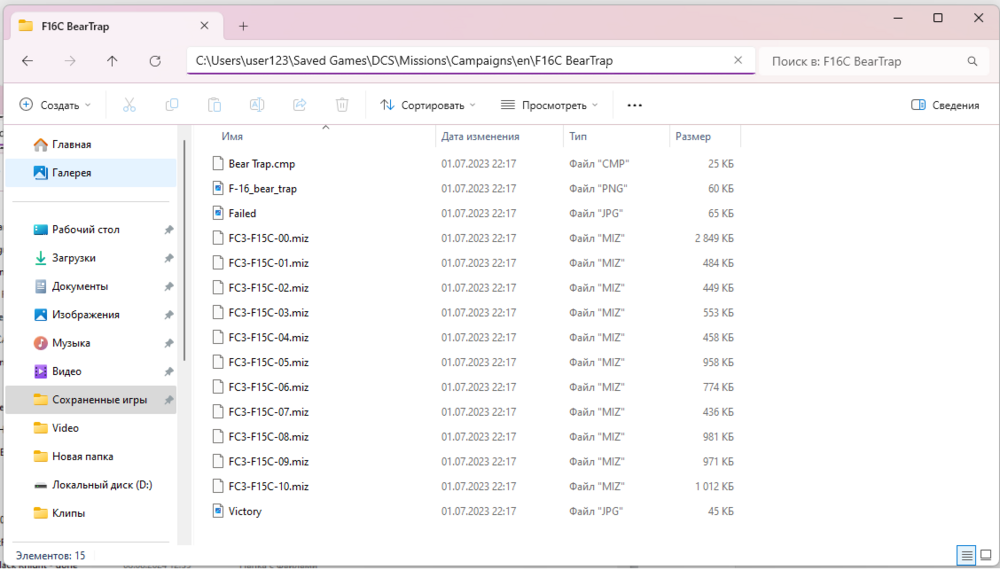
Task: Click the pin icon next to Музыка
Action: [168, 343]
